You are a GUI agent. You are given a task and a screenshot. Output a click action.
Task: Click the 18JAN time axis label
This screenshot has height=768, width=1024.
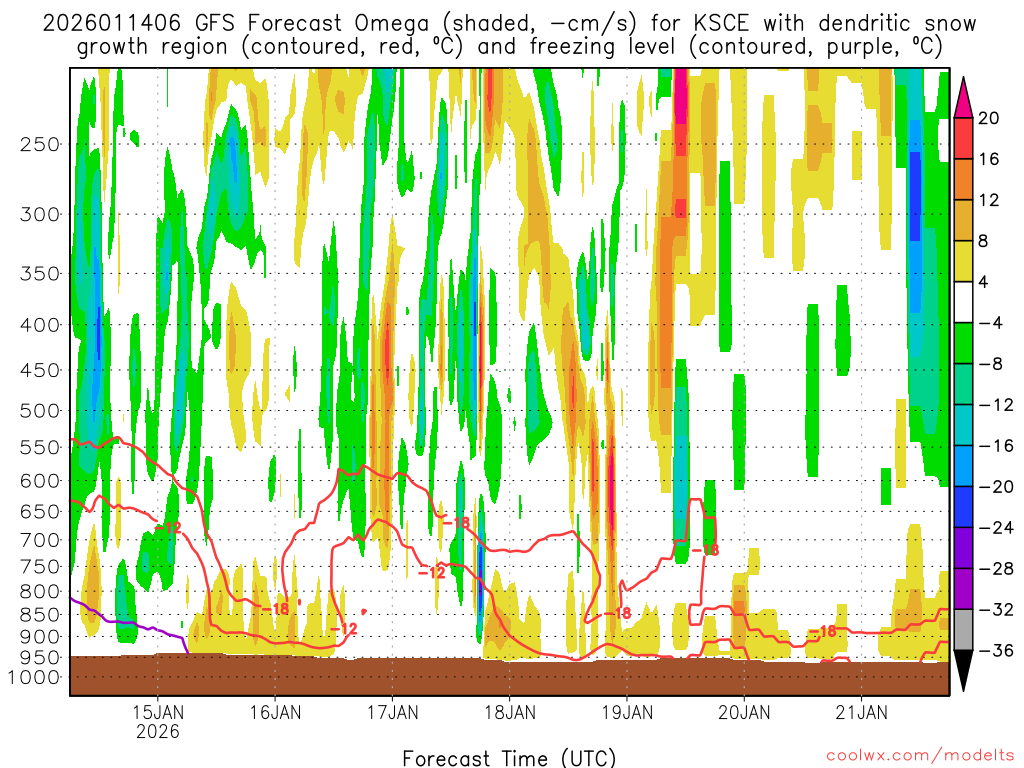pyautogui.click(x=510, y=712)
